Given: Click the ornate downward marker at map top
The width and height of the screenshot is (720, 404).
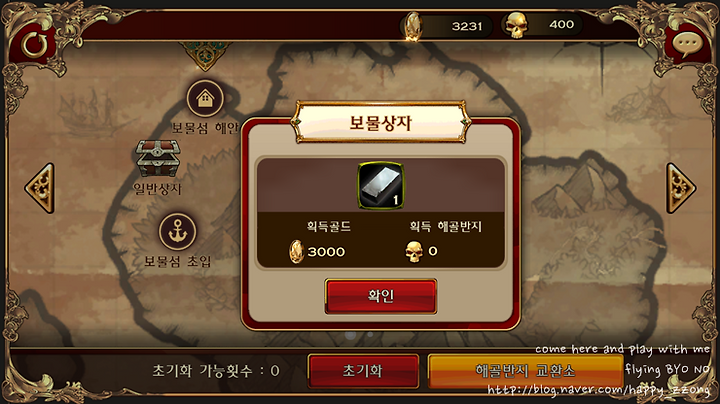Looking at the screenshot, I should [x=205, y=56].
